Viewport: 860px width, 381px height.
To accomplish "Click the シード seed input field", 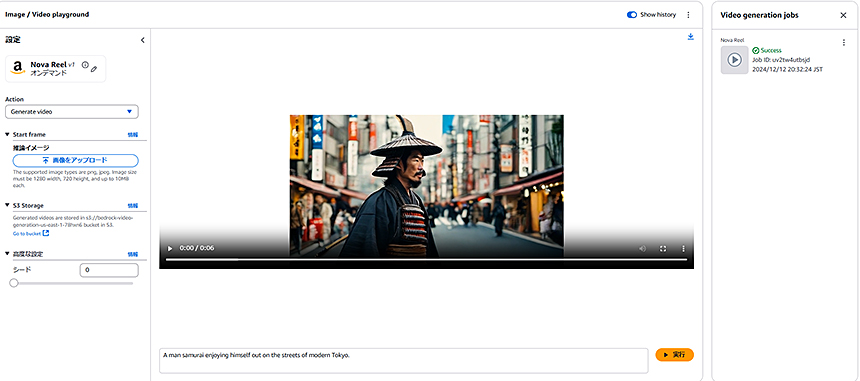I will 109,270.
